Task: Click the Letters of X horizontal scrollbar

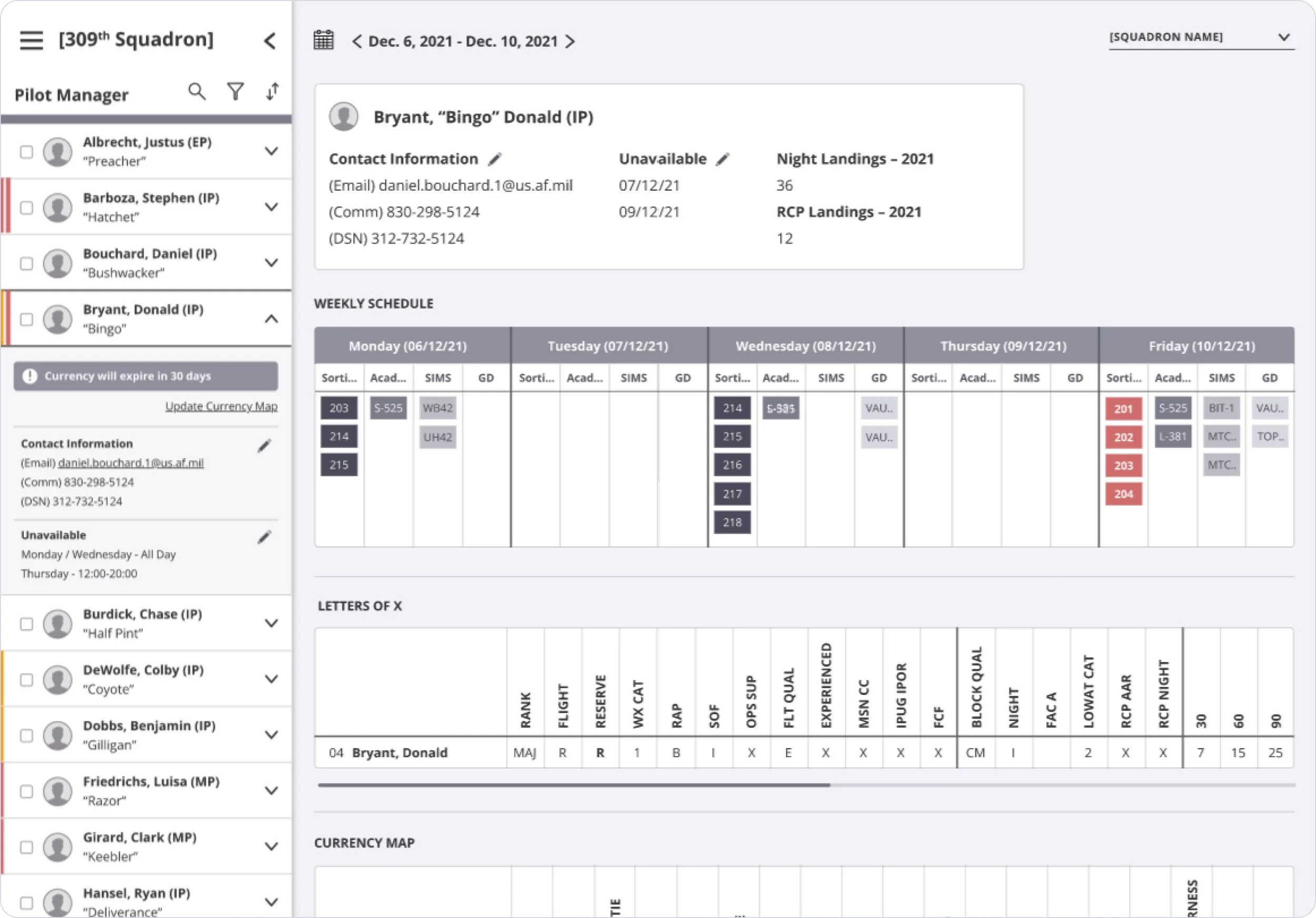Action: pos(806,785)
